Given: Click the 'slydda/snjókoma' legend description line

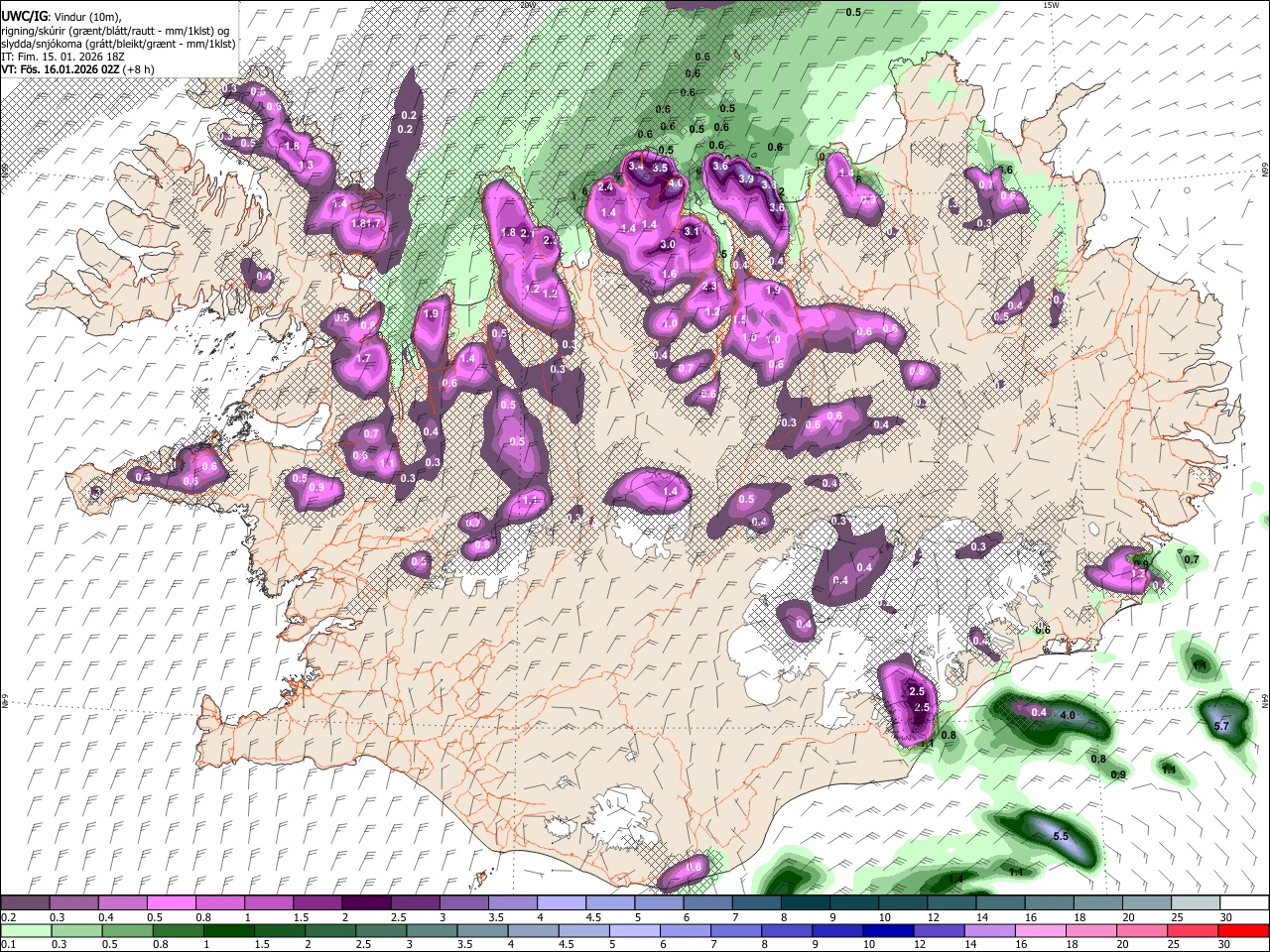Looking at the screenshot, I should point(118,44).
